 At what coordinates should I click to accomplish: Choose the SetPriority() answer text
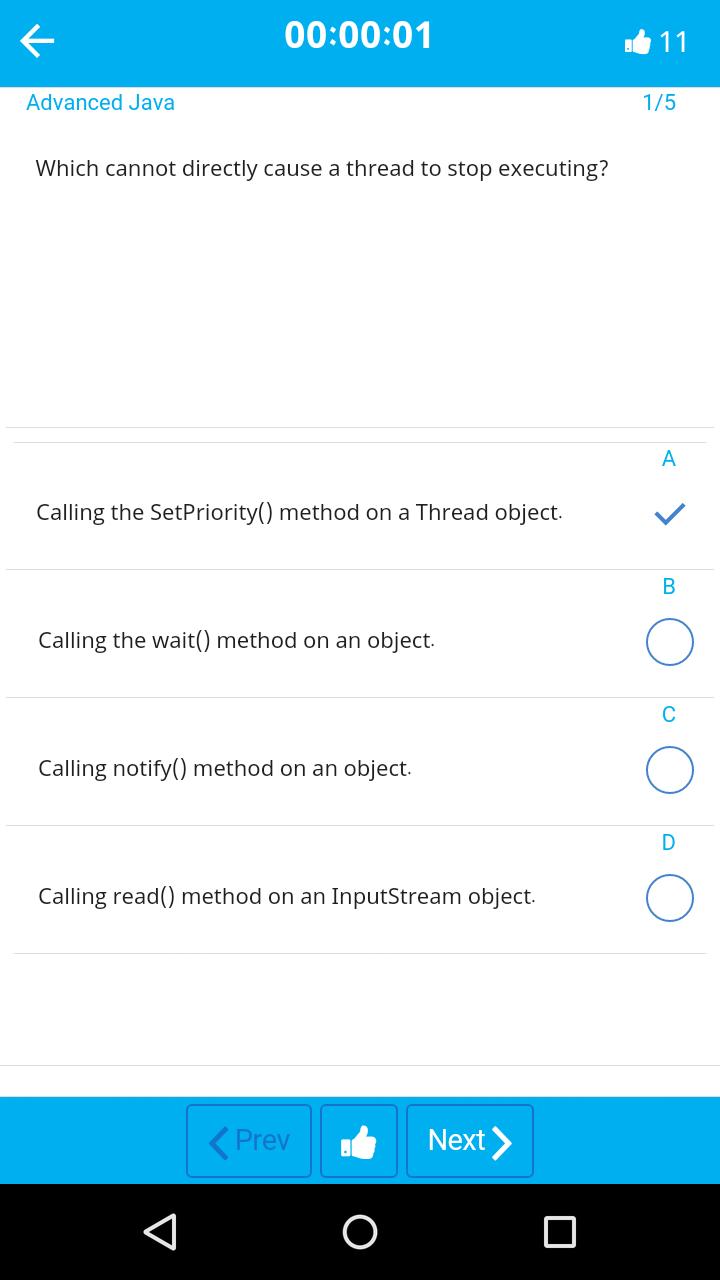click(x=299, y=512)
